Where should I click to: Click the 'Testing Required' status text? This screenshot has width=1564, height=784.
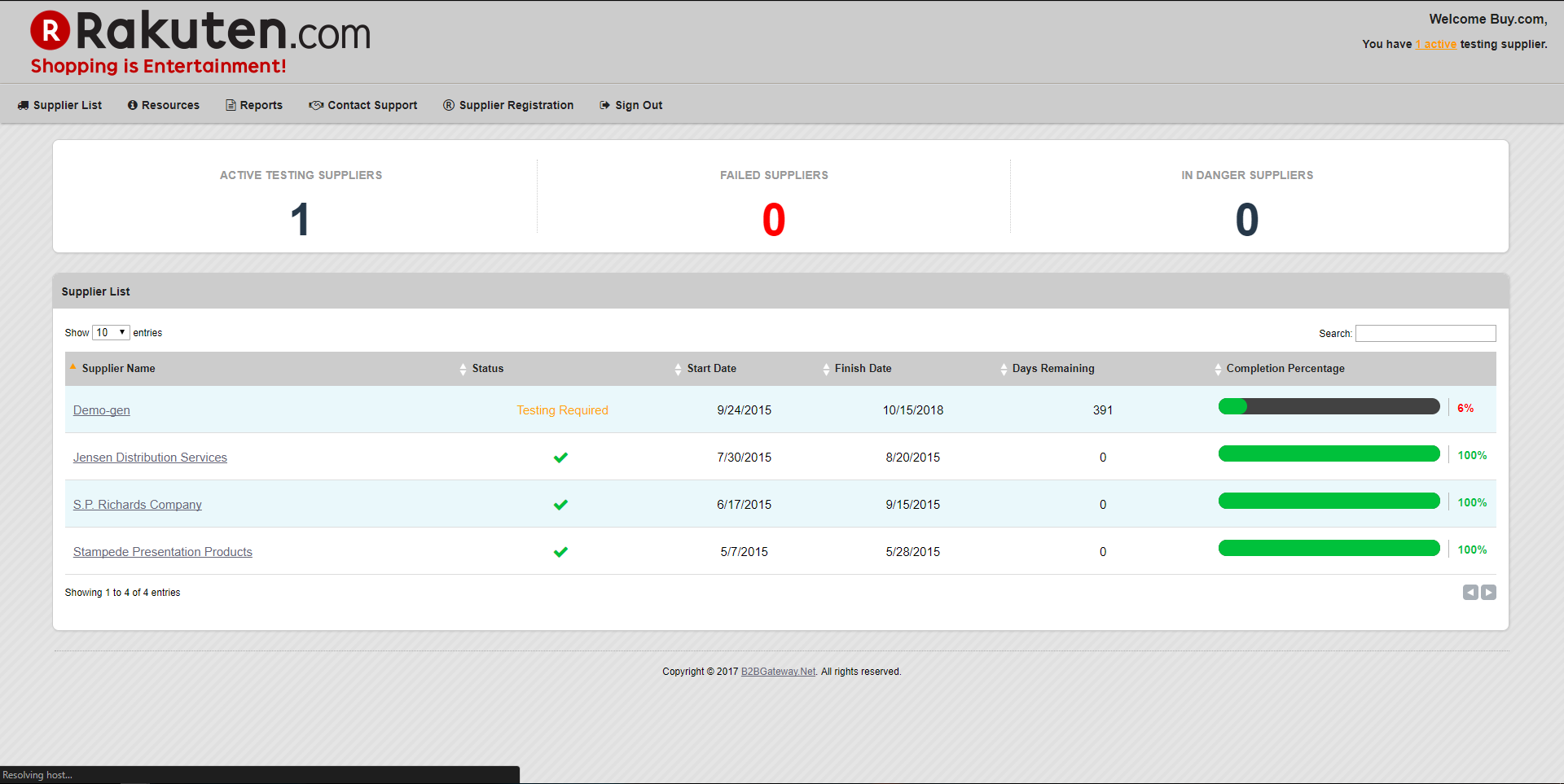[562, 410]
